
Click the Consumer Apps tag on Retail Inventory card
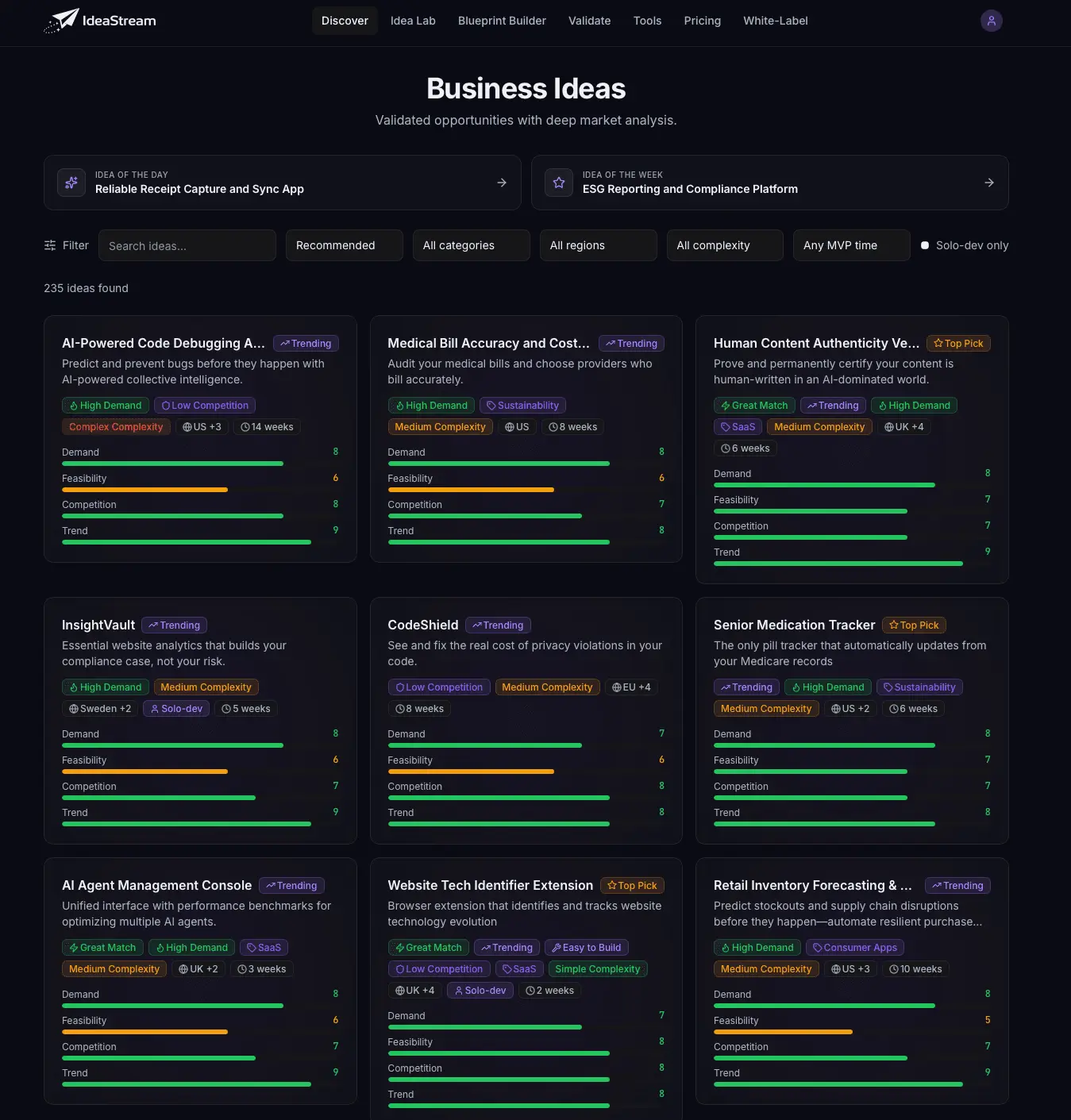click(855, 948)
